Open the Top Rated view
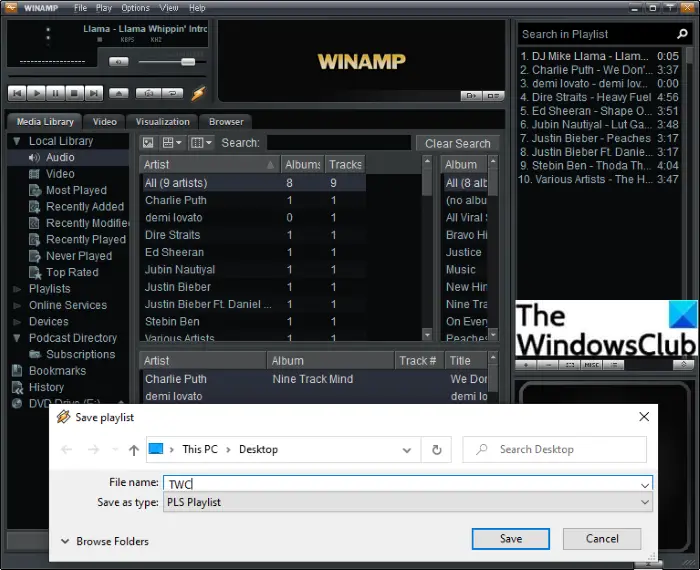The width and height of the screenshot is (700, 570). pos(72,272)
